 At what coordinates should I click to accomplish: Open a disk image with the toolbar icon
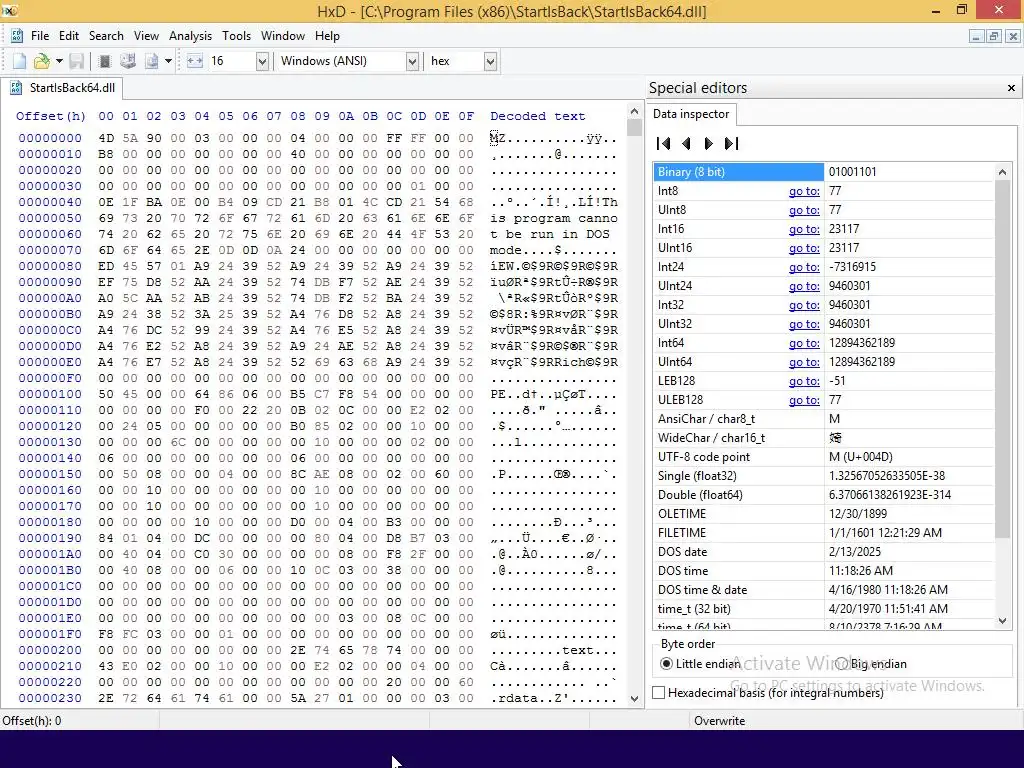152,61
